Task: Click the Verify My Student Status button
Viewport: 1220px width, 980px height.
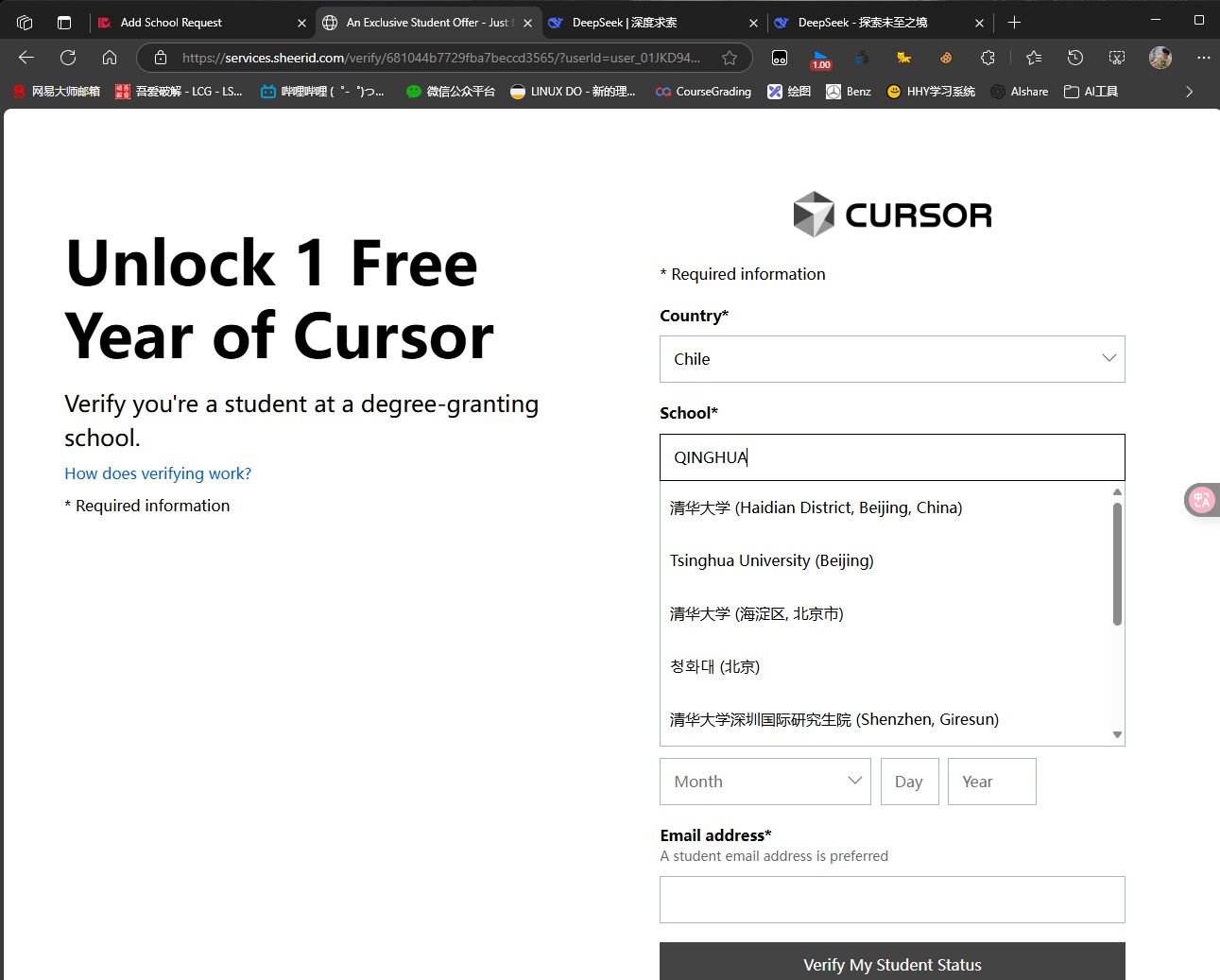Action: [891, 962]
